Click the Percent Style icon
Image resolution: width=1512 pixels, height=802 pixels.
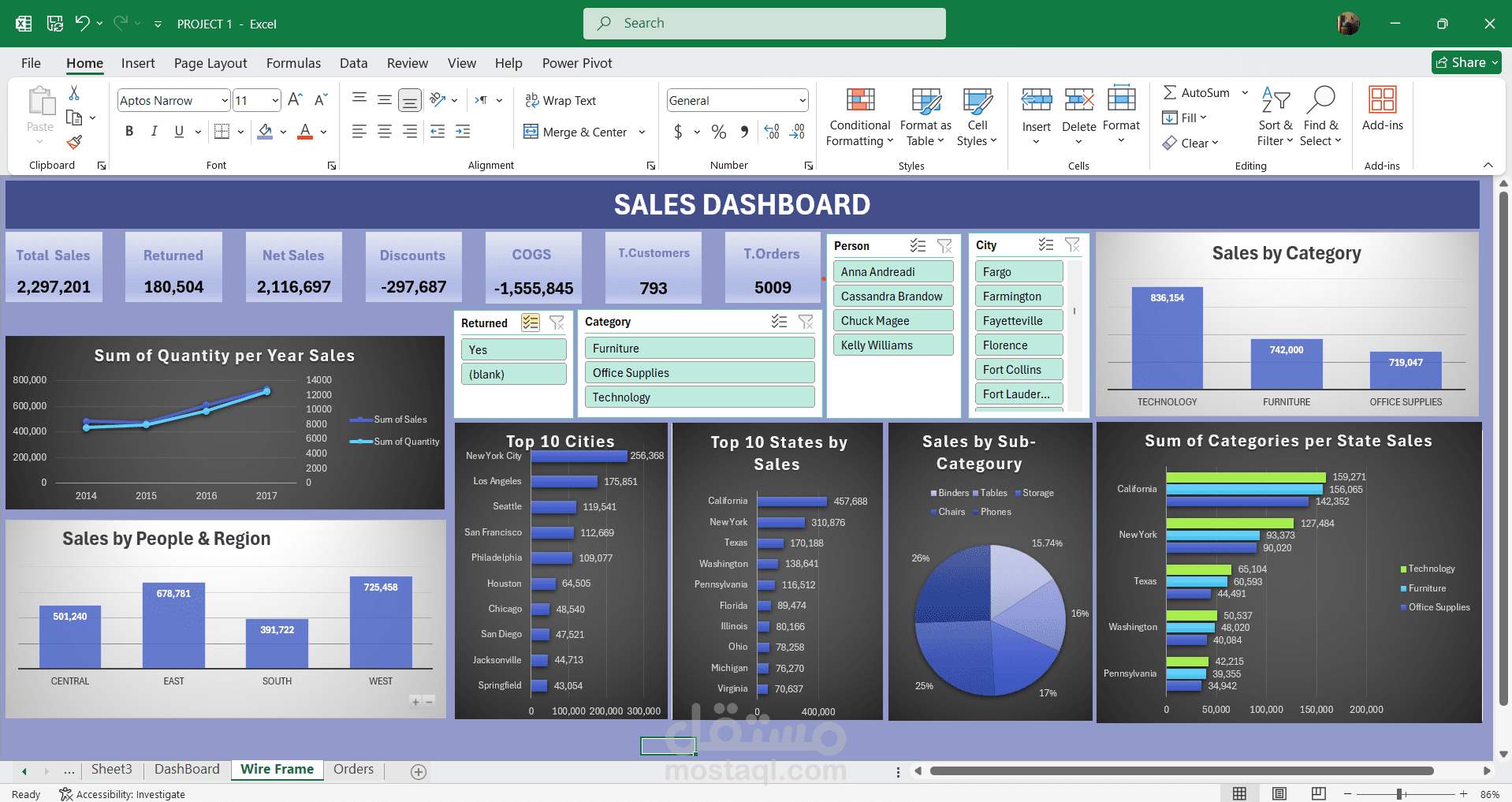[x=718, y=132]
